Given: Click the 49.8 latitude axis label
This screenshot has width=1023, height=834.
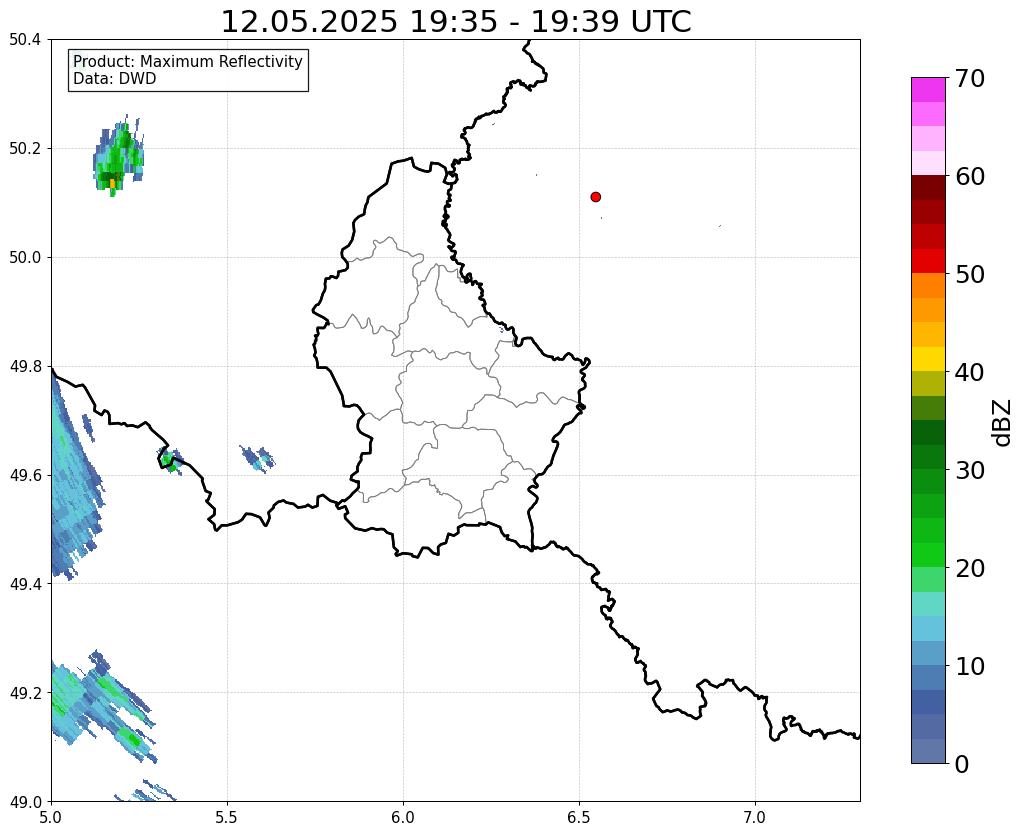Looking at the screenshot, I should (25, 367).
